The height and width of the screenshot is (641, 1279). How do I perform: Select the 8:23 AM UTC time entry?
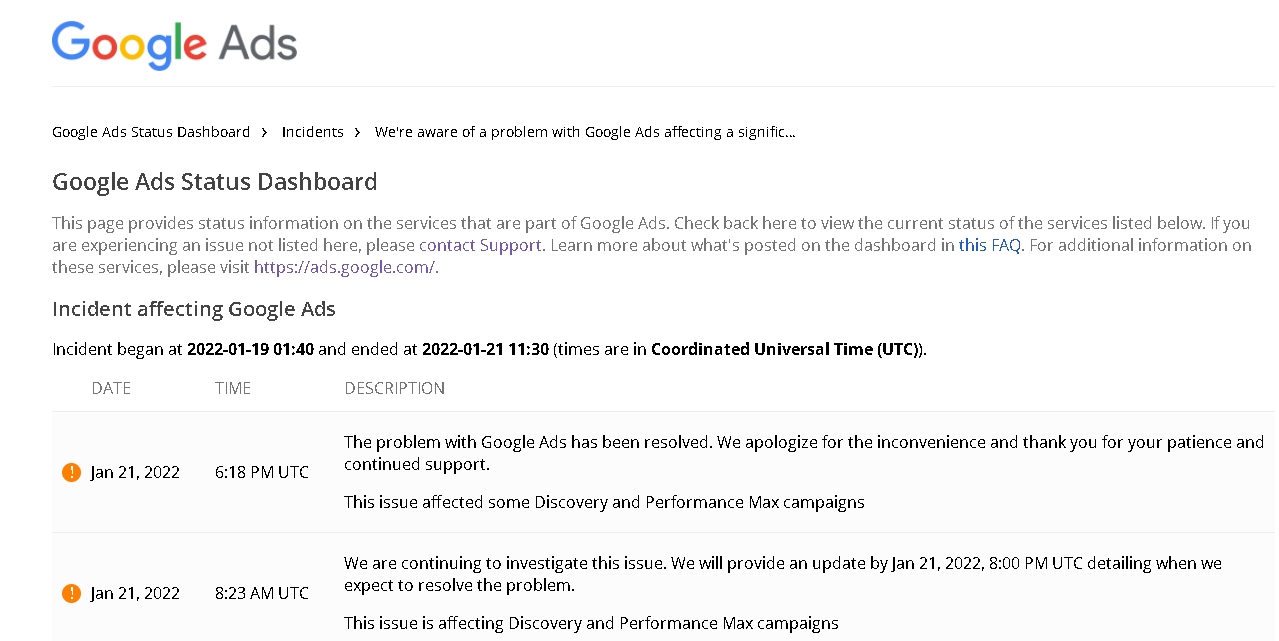tap(262, 593)
